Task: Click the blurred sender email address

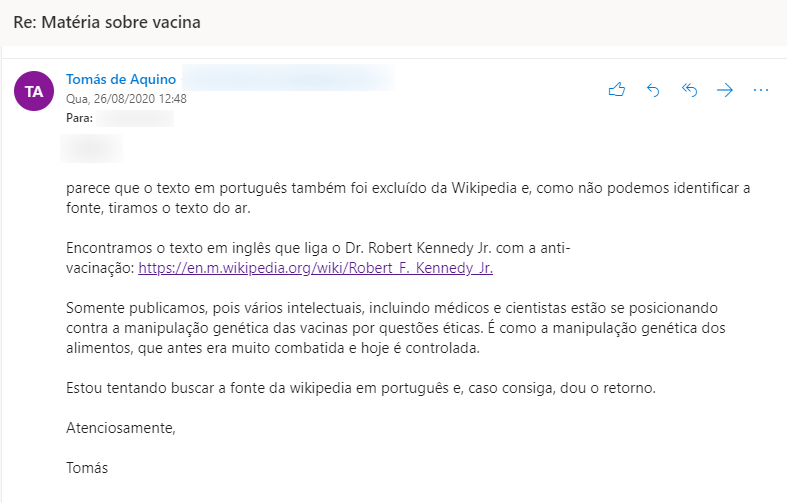Action: click(x=288, y=78)
